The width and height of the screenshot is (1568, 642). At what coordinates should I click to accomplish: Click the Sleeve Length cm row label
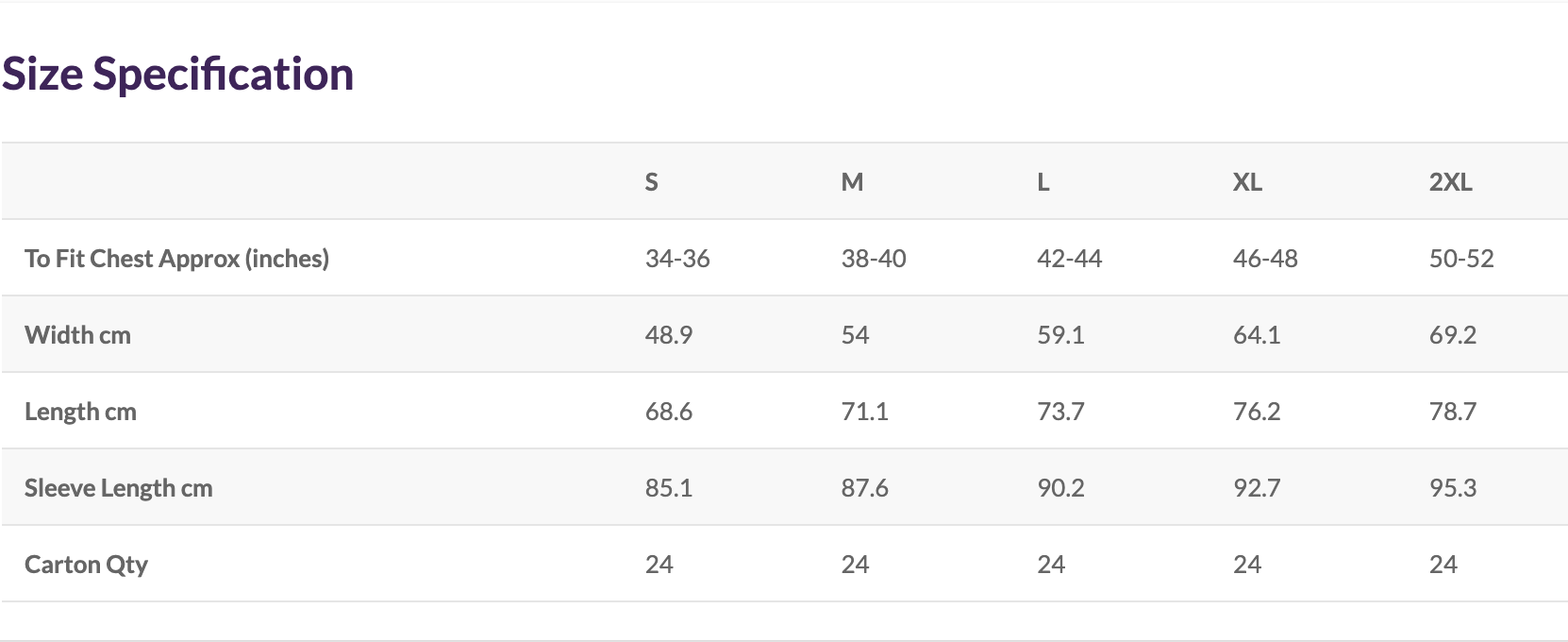click(118, 488)
